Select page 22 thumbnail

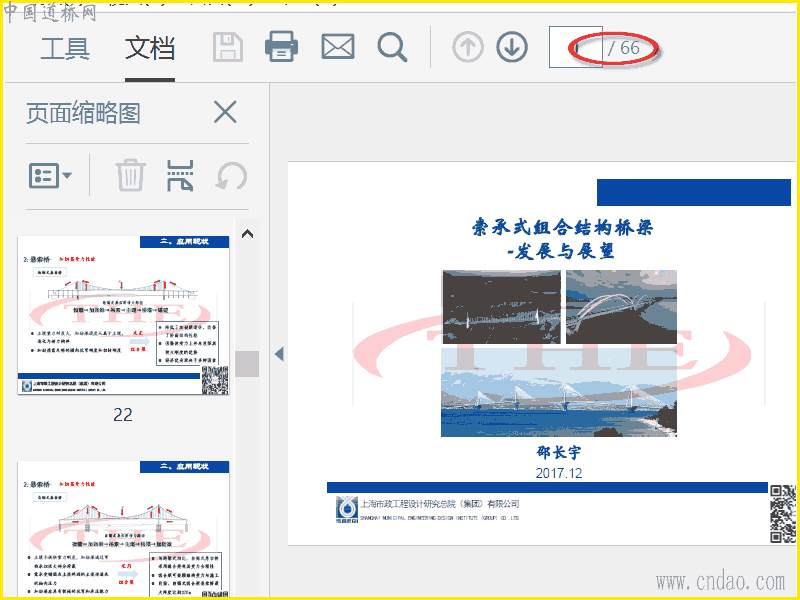[123, 315]
